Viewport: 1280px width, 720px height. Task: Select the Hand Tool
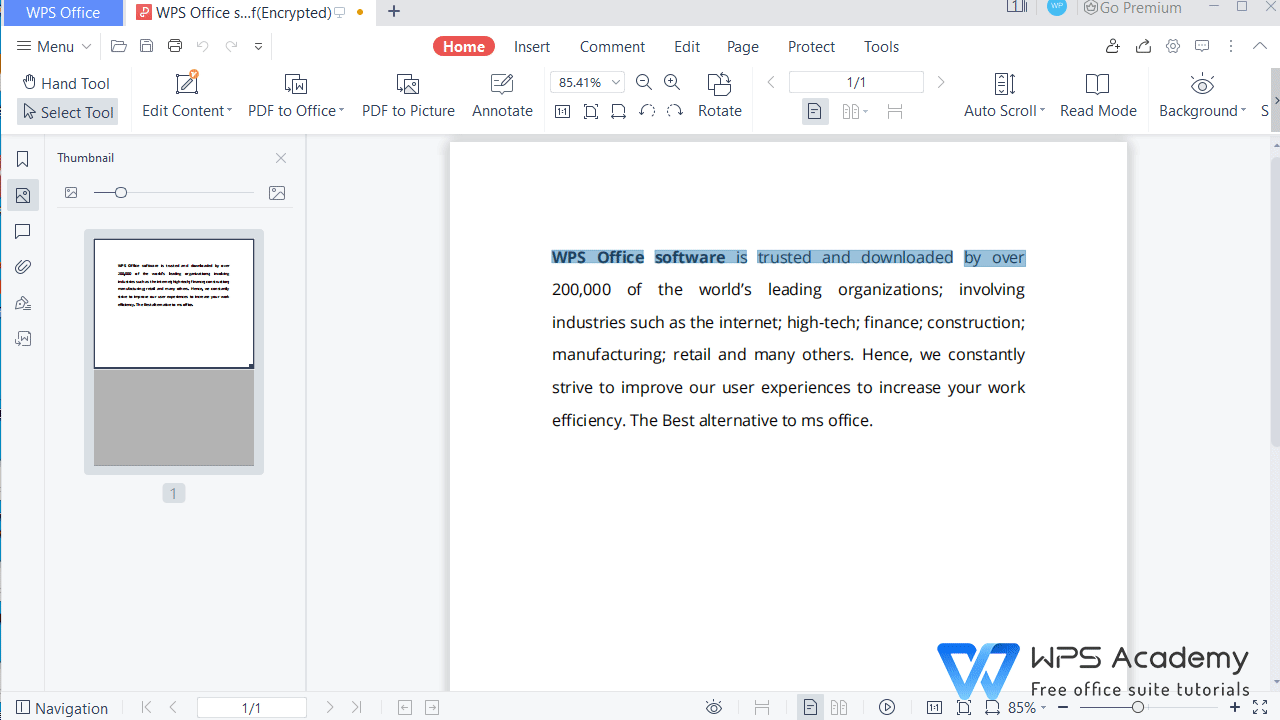[x=66, y=83]
